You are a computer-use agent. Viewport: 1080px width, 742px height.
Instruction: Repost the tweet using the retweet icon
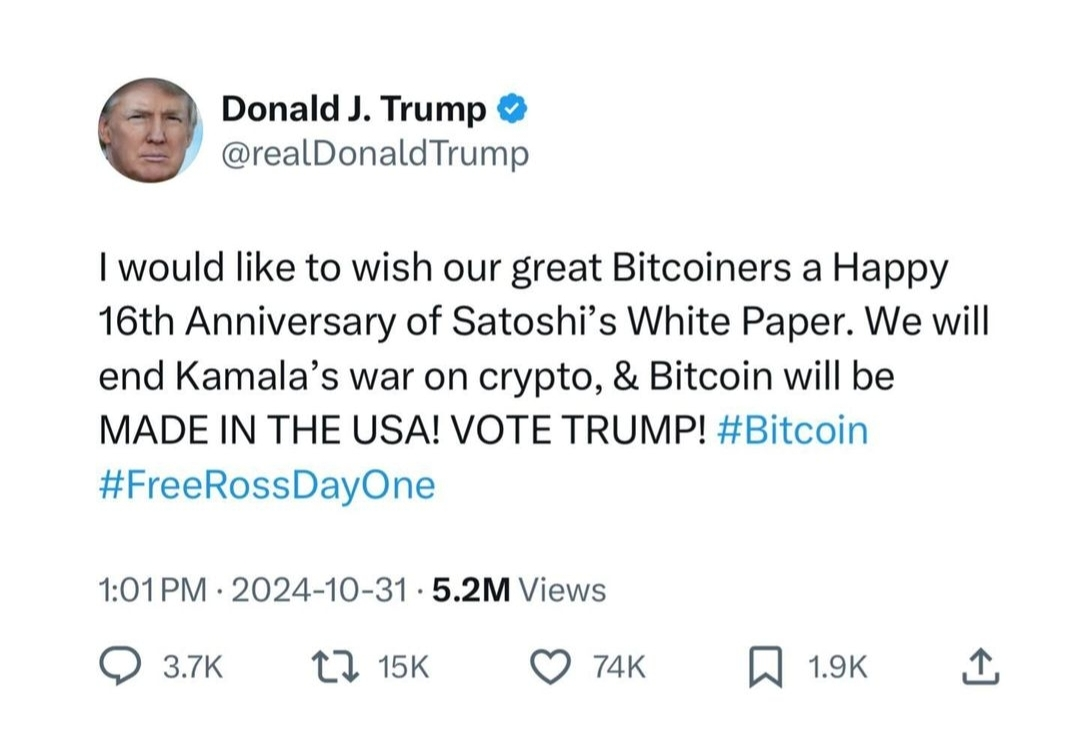[x=336, y=667]
